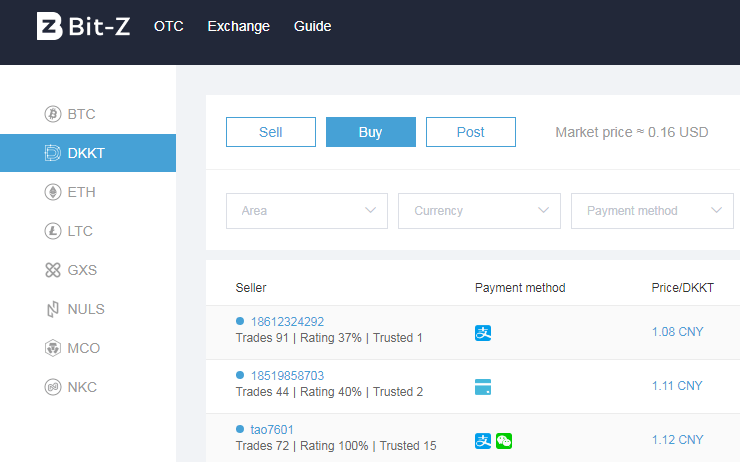Click bank card icon for seller 18519858703
This screenshot has height=462, width=740.
(483, 387)
